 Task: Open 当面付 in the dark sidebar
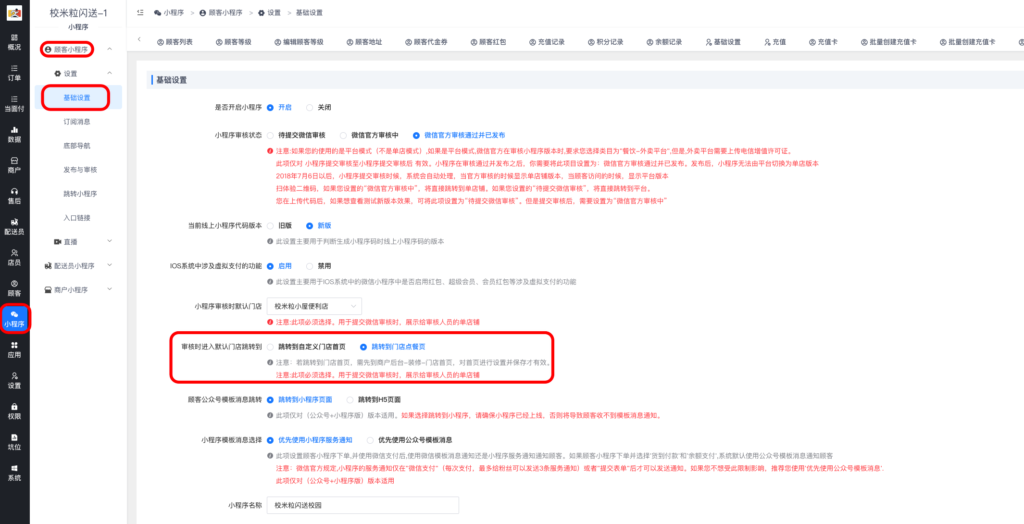click(14, 103)
